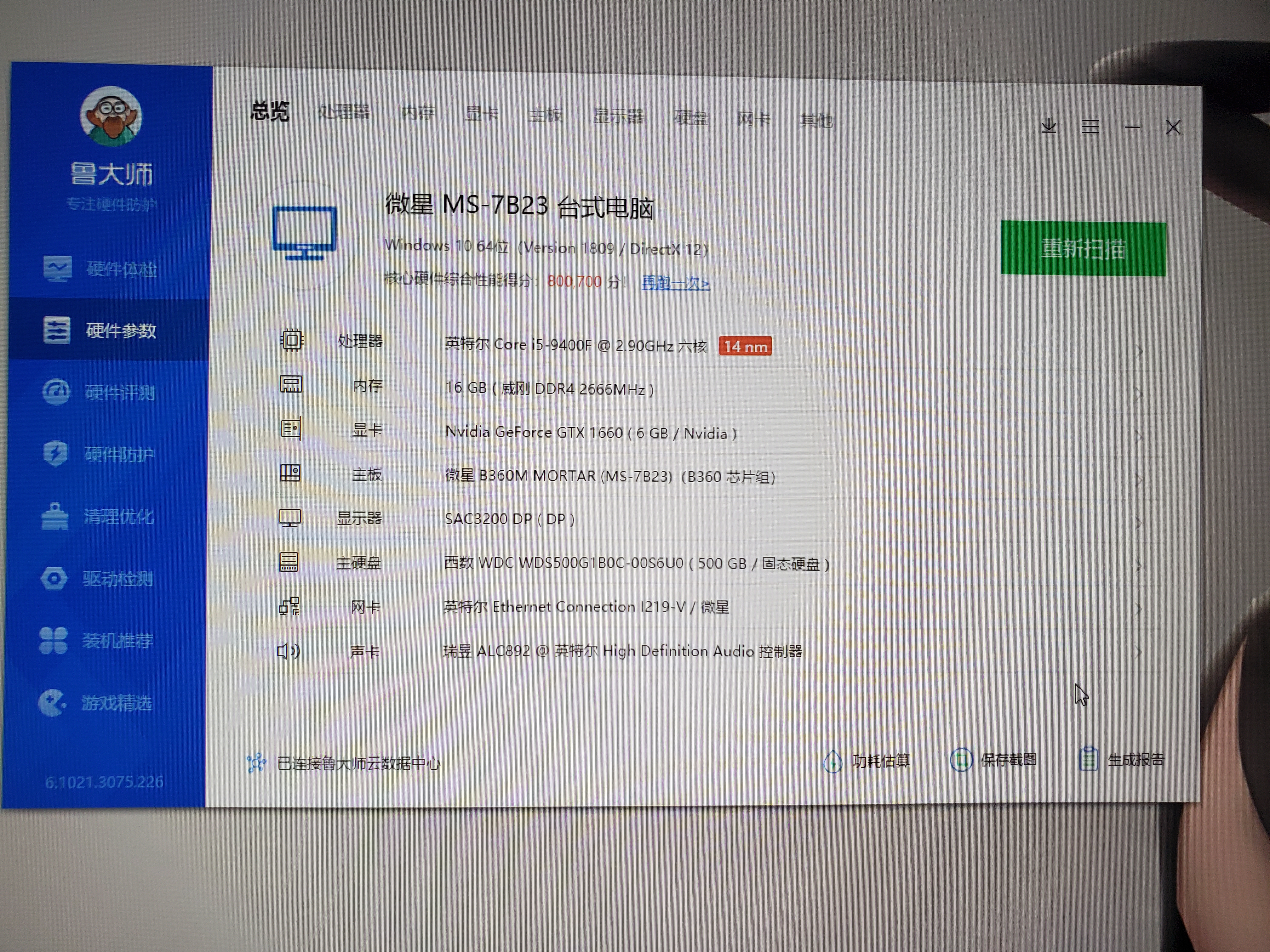The width and height of the screenshot is (1270, 952).
Task: Click the 生成报告 generate report label
Action: pos(1136,759)
